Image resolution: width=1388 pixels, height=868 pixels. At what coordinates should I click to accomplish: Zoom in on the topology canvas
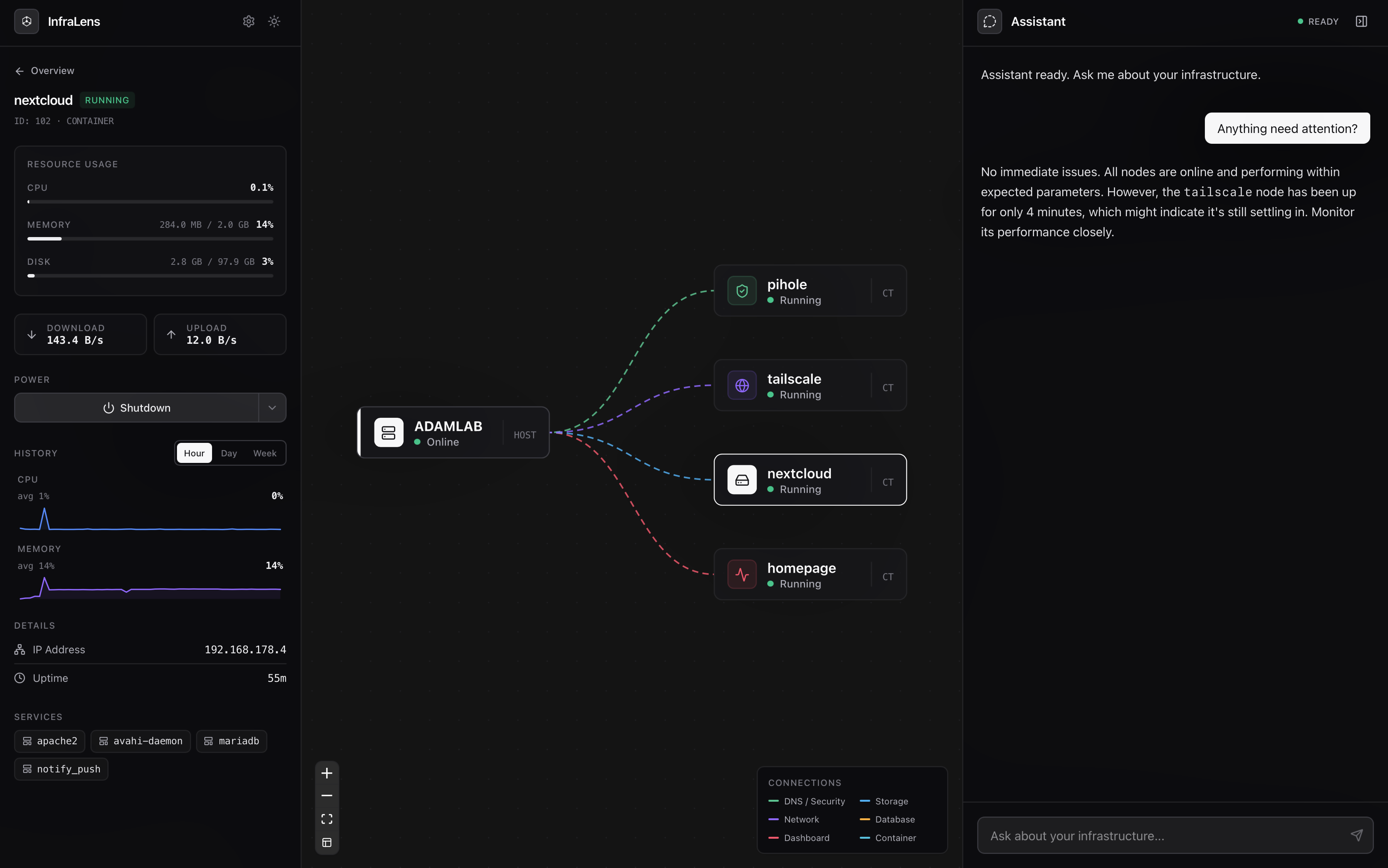[327, 773]
